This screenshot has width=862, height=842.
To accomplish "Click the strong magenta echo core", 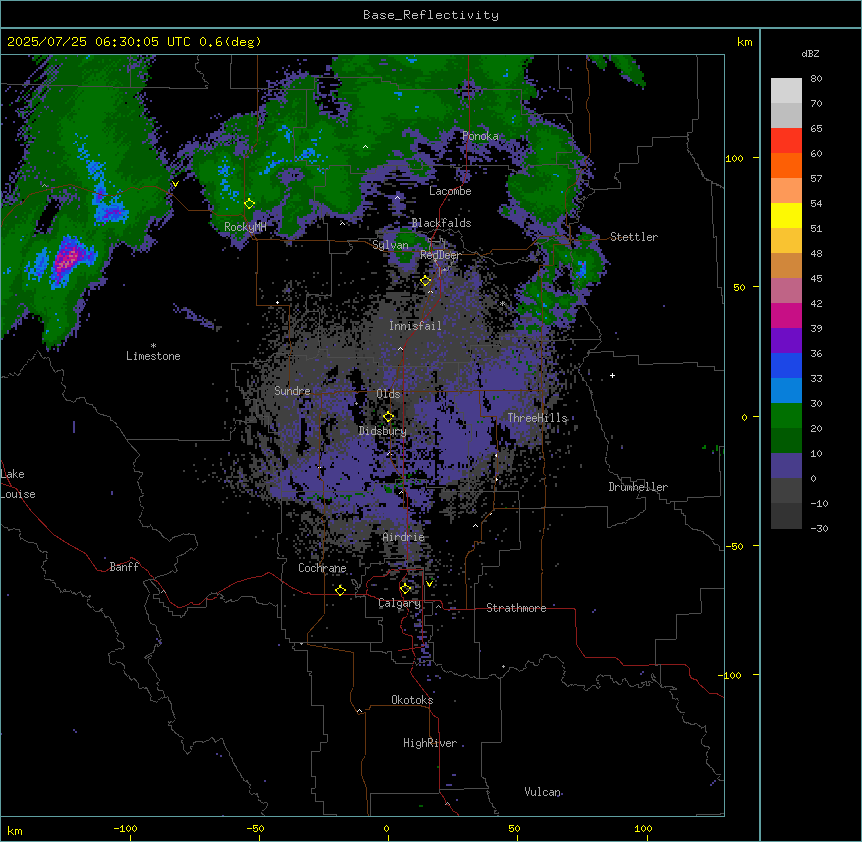I will pos(67,259).
